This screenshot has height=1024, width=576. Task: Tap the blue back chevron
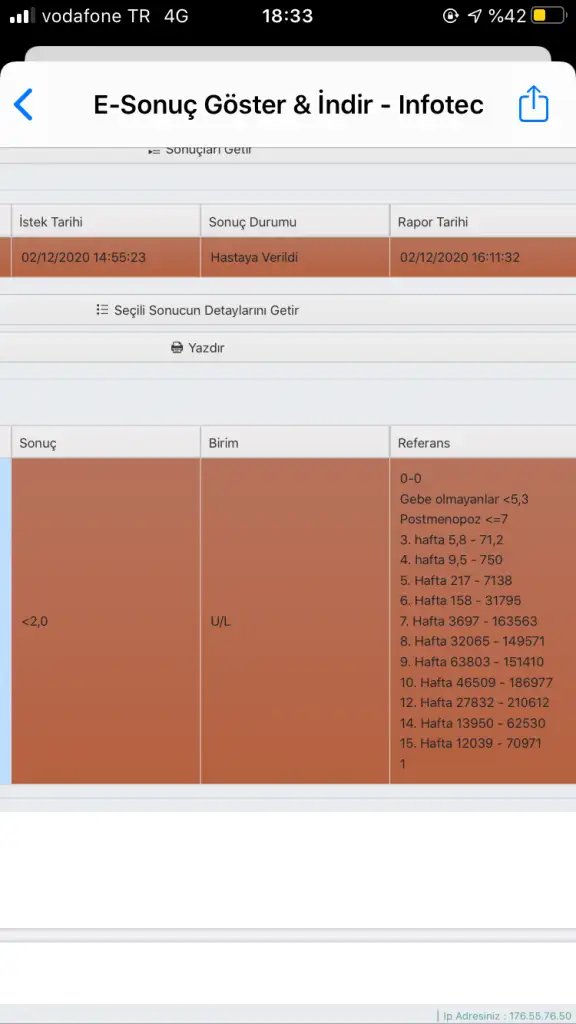23,104
